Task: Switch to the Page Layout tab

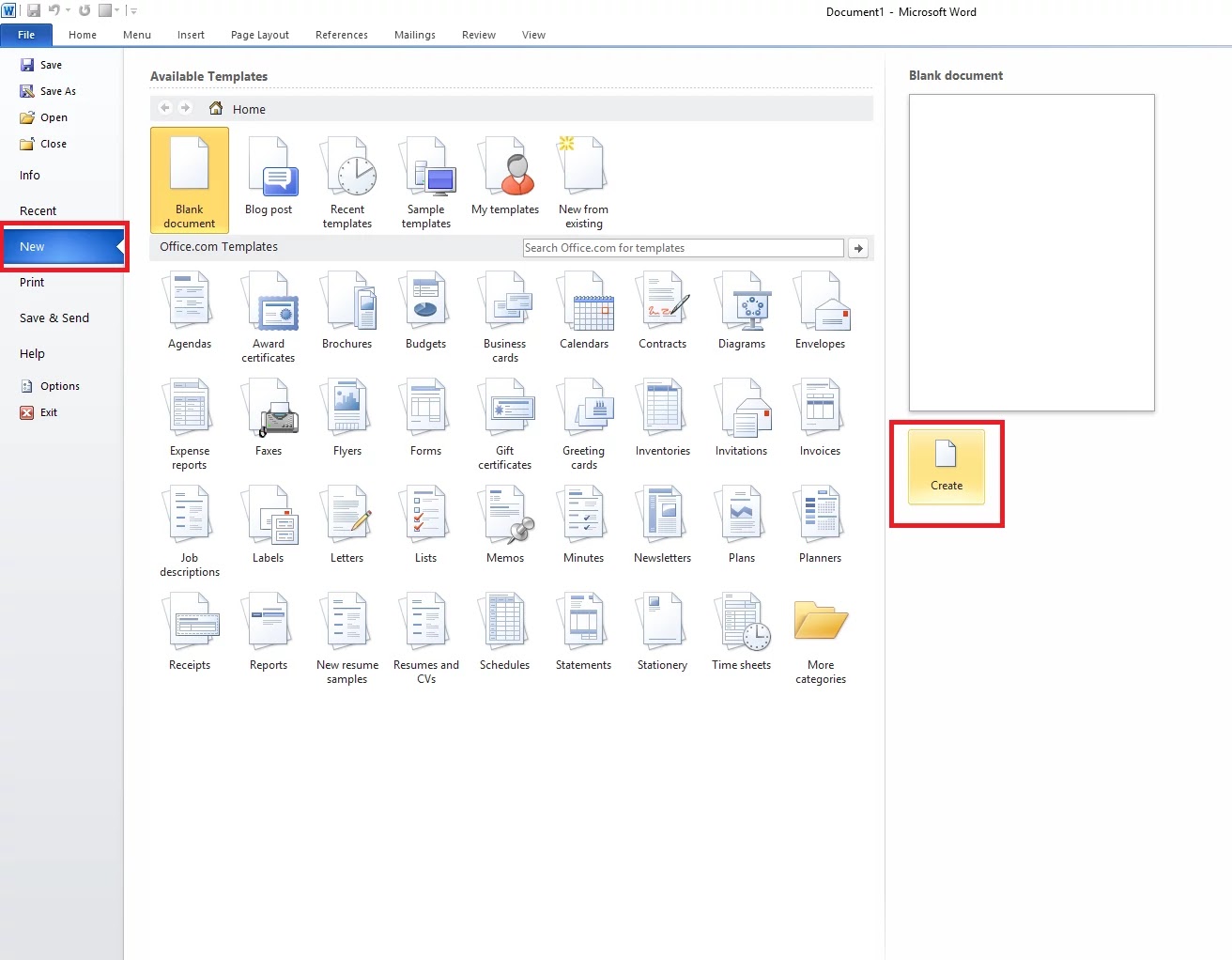Action: 260,35
